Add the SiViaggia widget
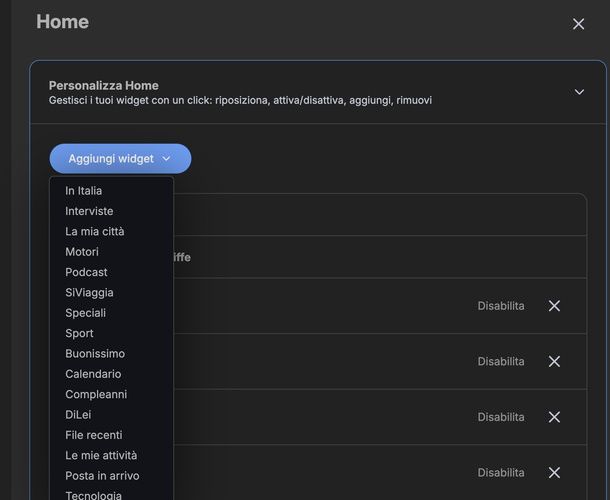Screen dimensions: 610x500 pyautogui.click(x=89, y=293)
